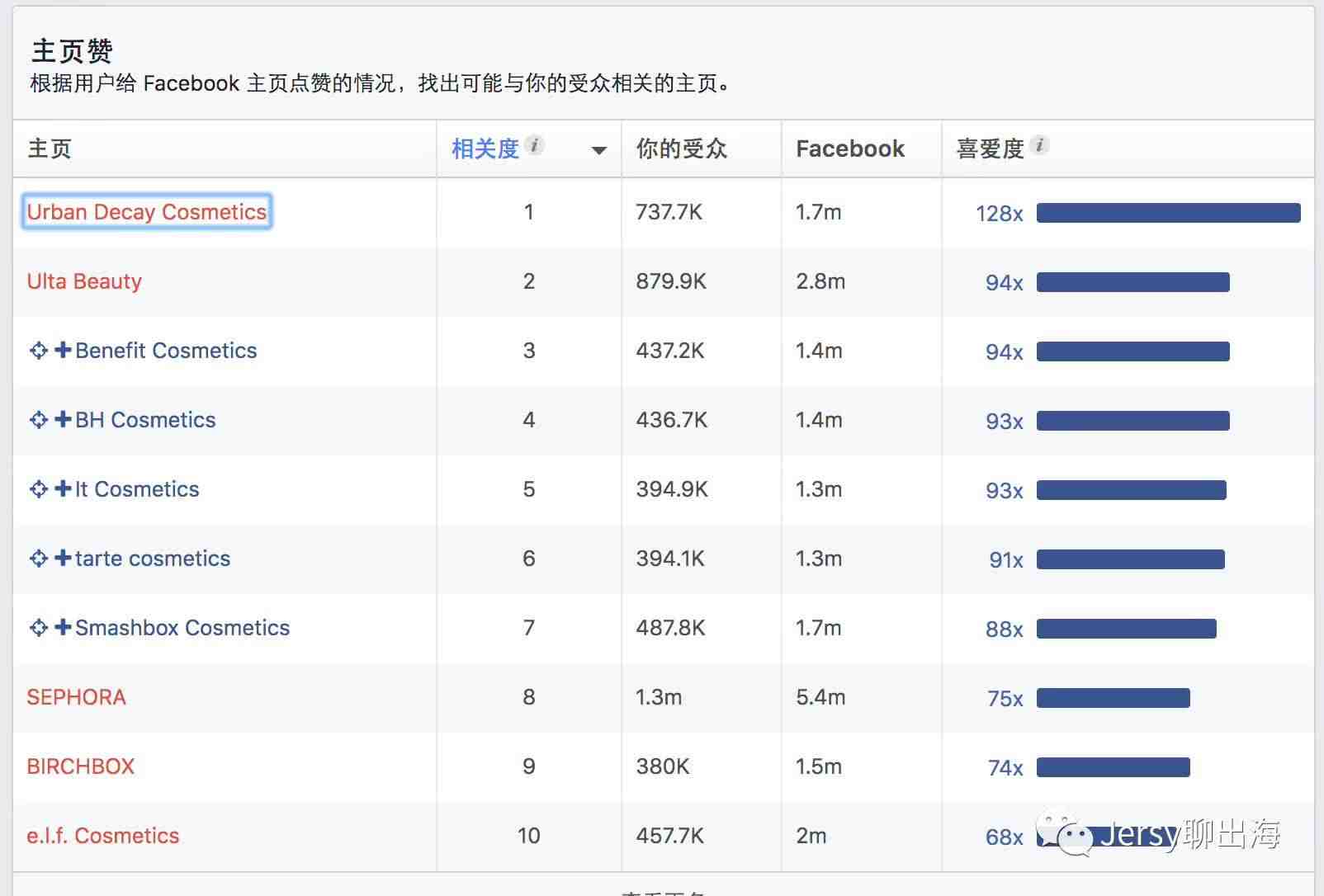
Task: Click the plus icon beside It Cosmetics
Action: 63,488
